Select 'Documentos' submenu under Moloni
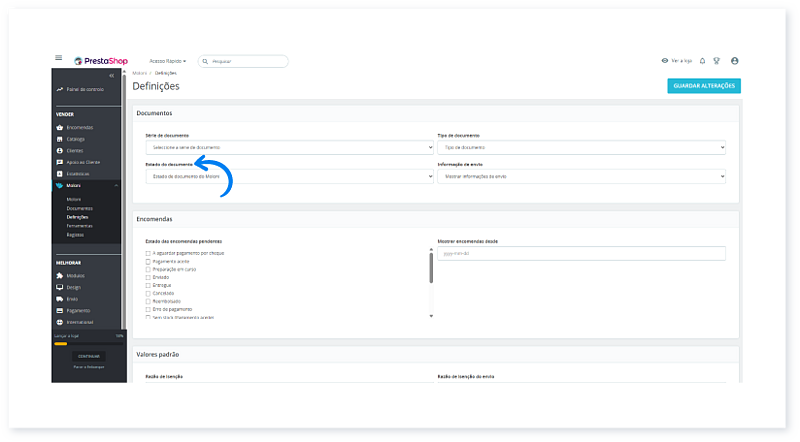The image size is (800, 442). click(79, 208)
